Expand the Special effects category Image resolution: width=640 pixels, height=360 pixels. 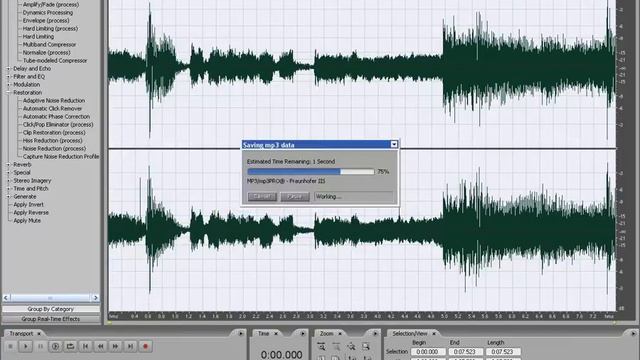click(x=8, y=173)
